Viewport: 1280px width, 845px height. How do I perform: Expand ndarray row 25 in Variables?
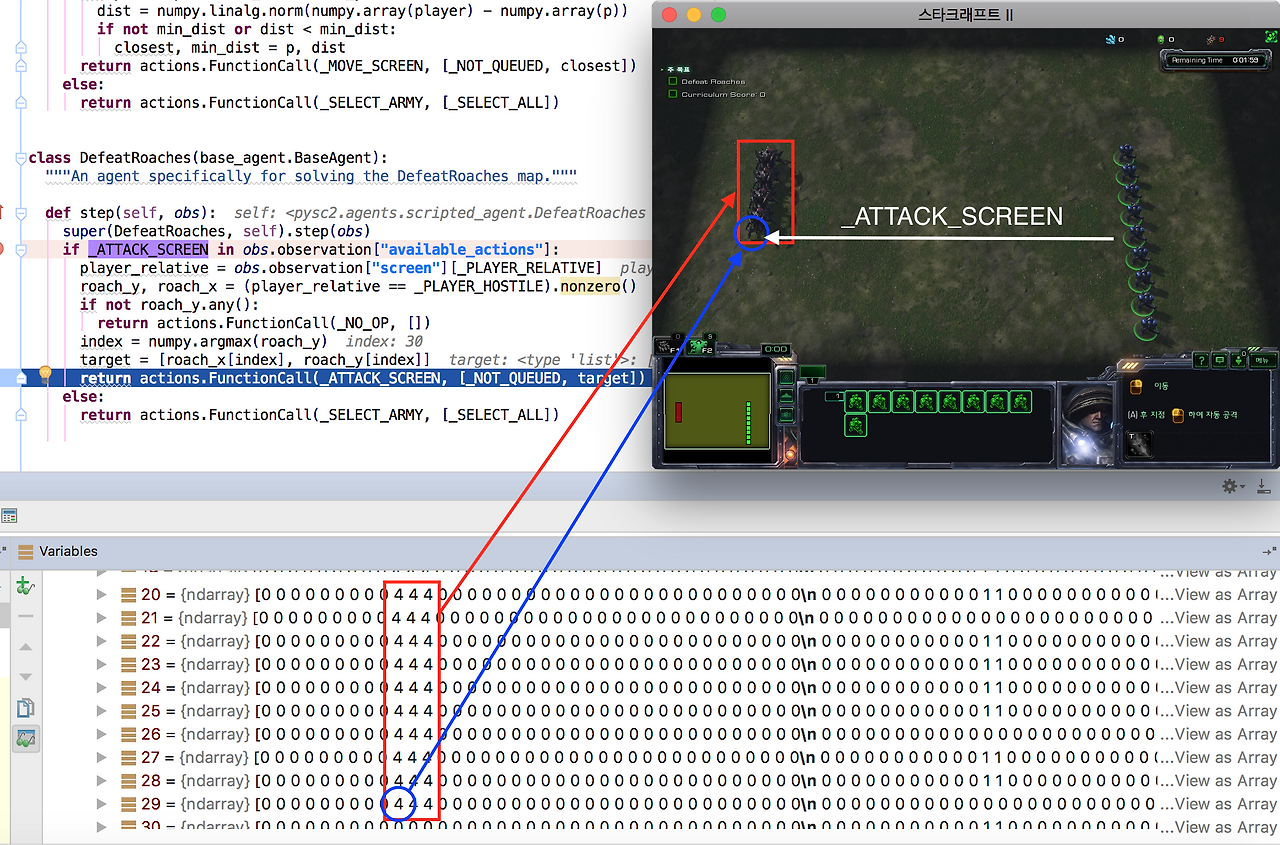101,711
